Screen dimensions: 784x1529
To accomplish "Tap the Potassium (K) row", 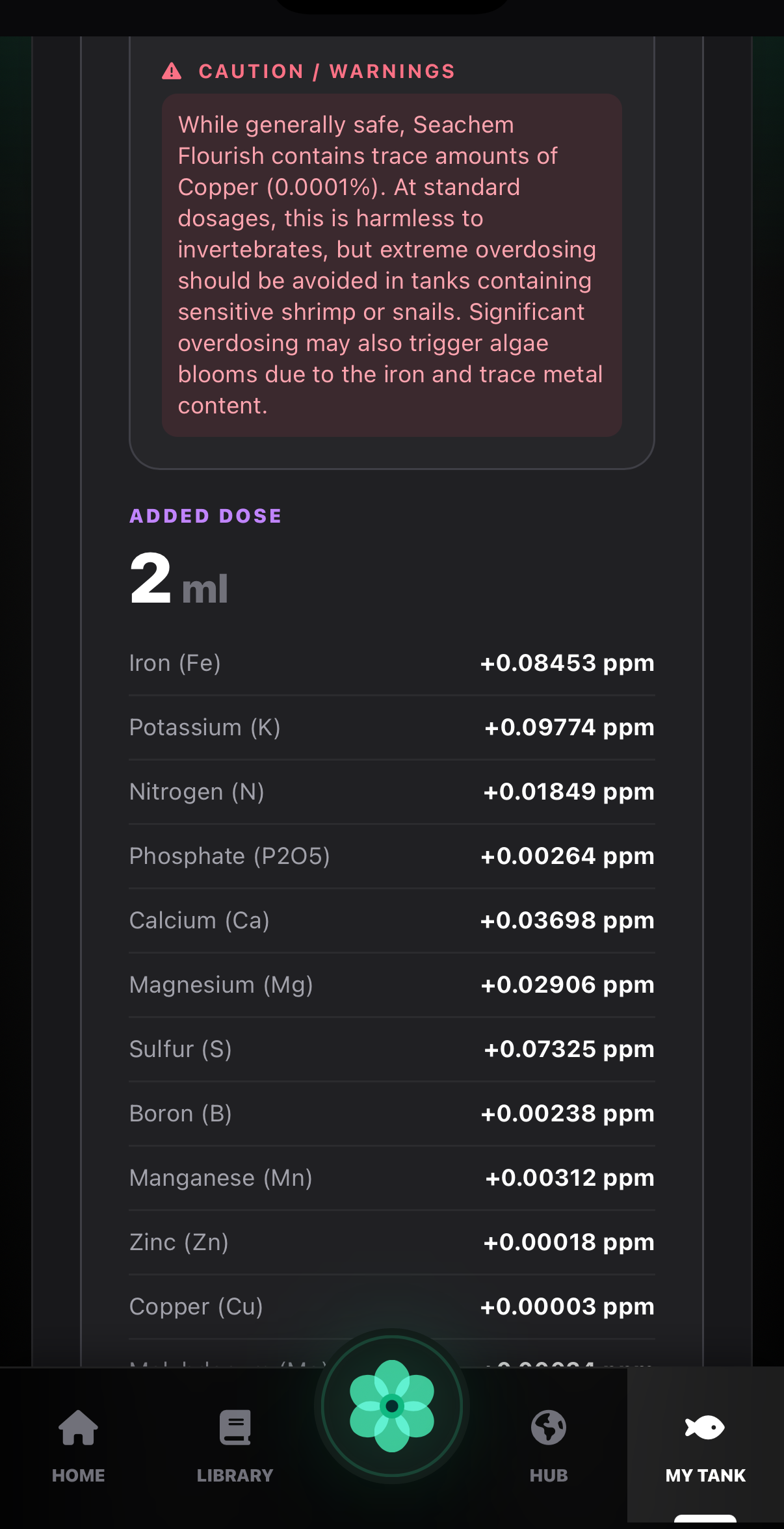I will 391,727.
